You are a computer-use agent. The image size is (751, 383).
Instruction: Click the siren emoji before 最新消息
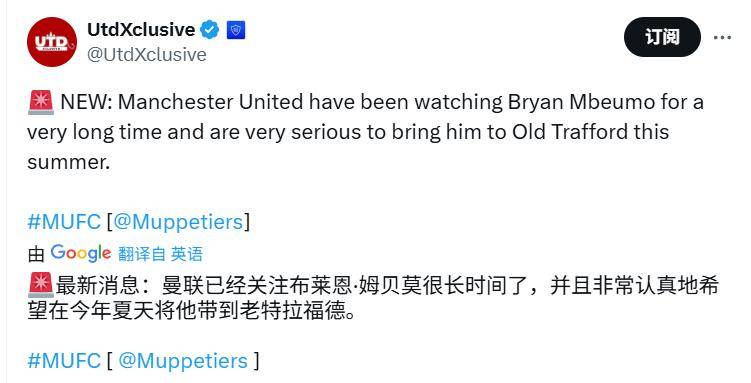(x=41, y=285)
